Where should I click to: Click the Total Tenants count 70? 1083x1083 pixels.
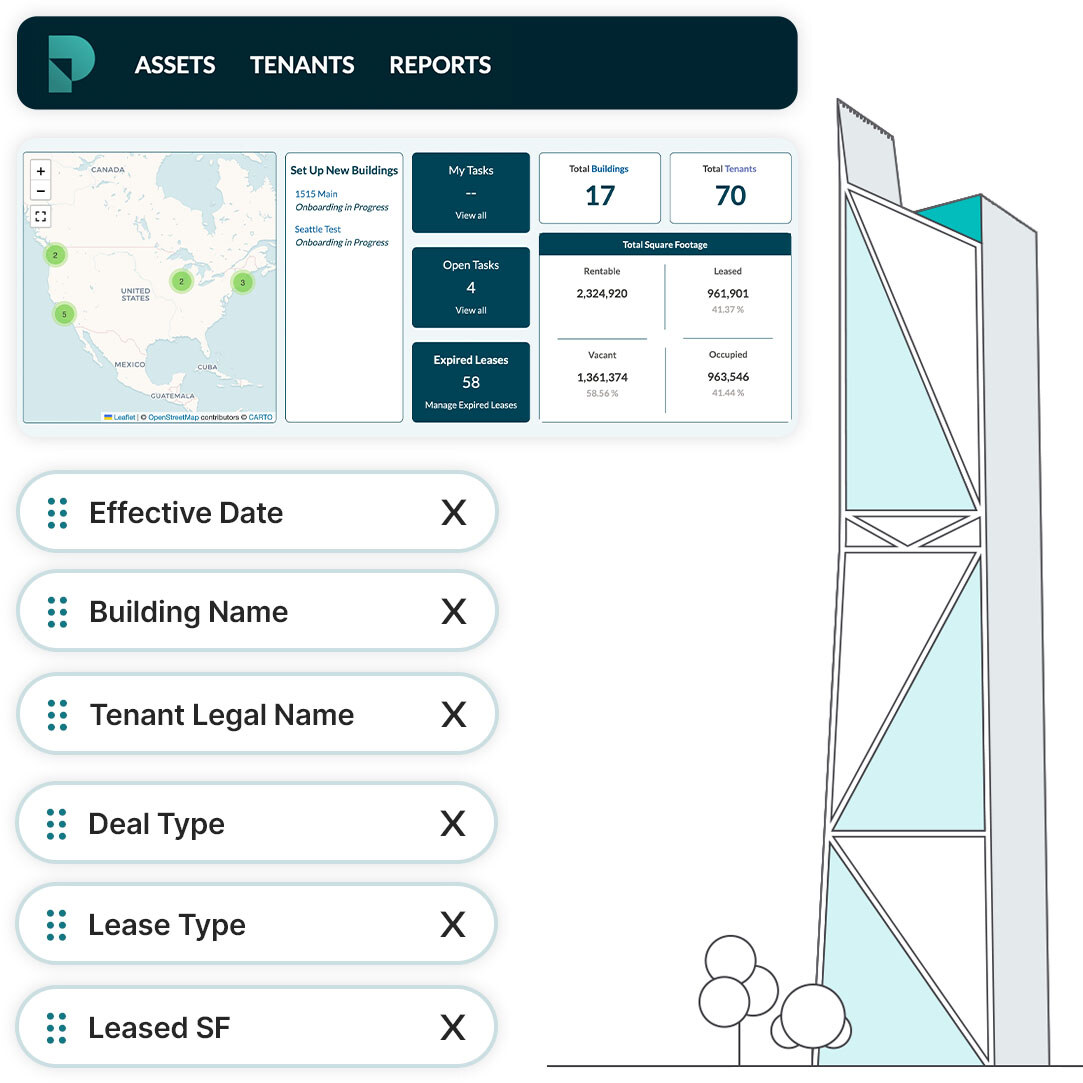[x=731, y=195]
